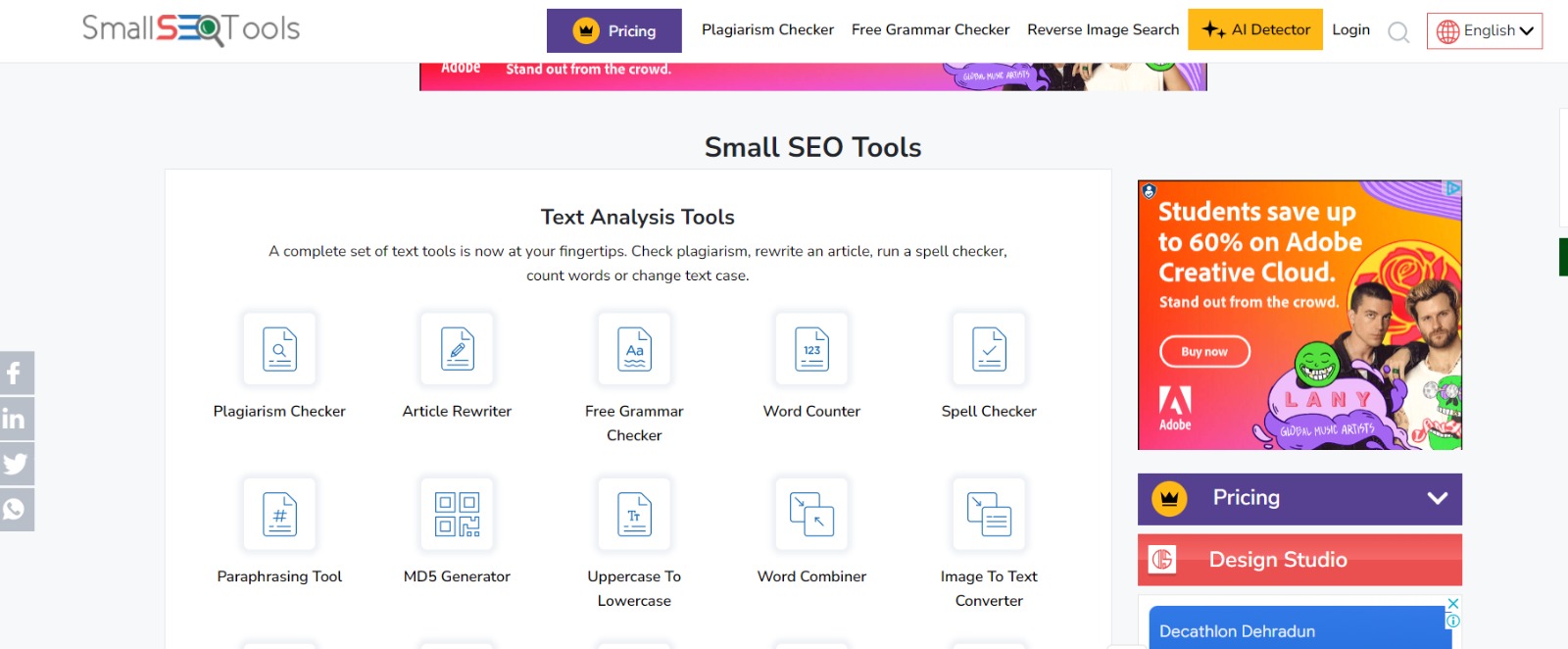Click the SmallSEOTools logo
1568x649 pixels.
(x=191, y=29)
